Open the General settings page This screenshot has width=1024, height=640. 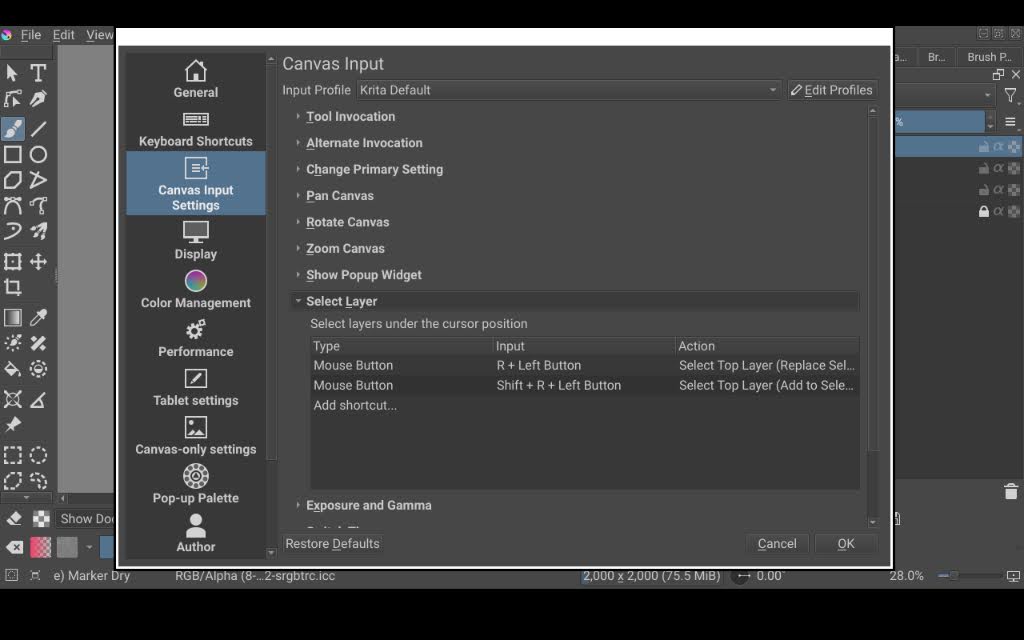[x=195, y=78]
